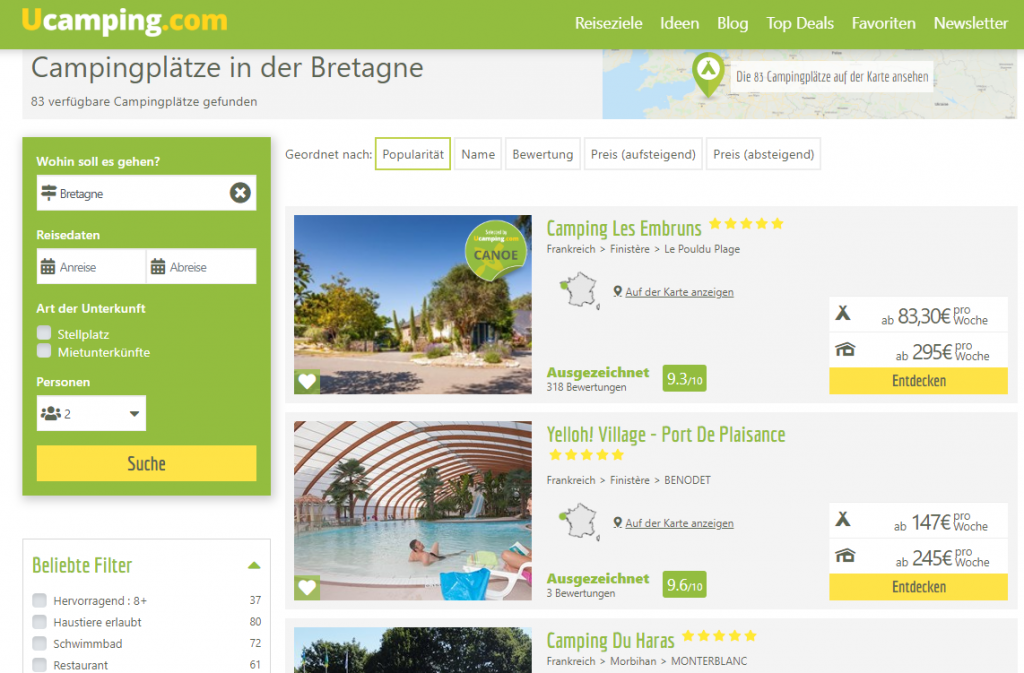The height and width of the screenshot is (673, 1024).
Task: Check the Hervorragend: 8+ filter
Action: (x=40, y=600)
